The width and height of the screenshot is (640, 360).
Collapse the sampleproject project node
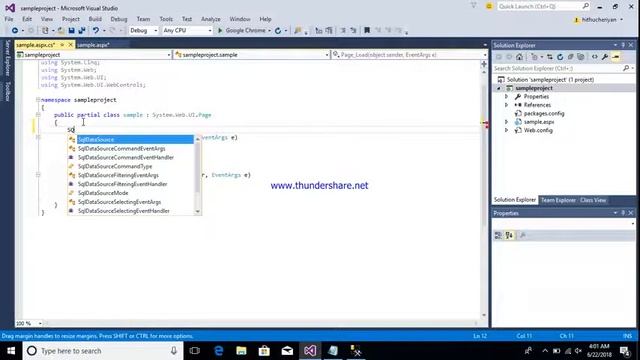499,88
